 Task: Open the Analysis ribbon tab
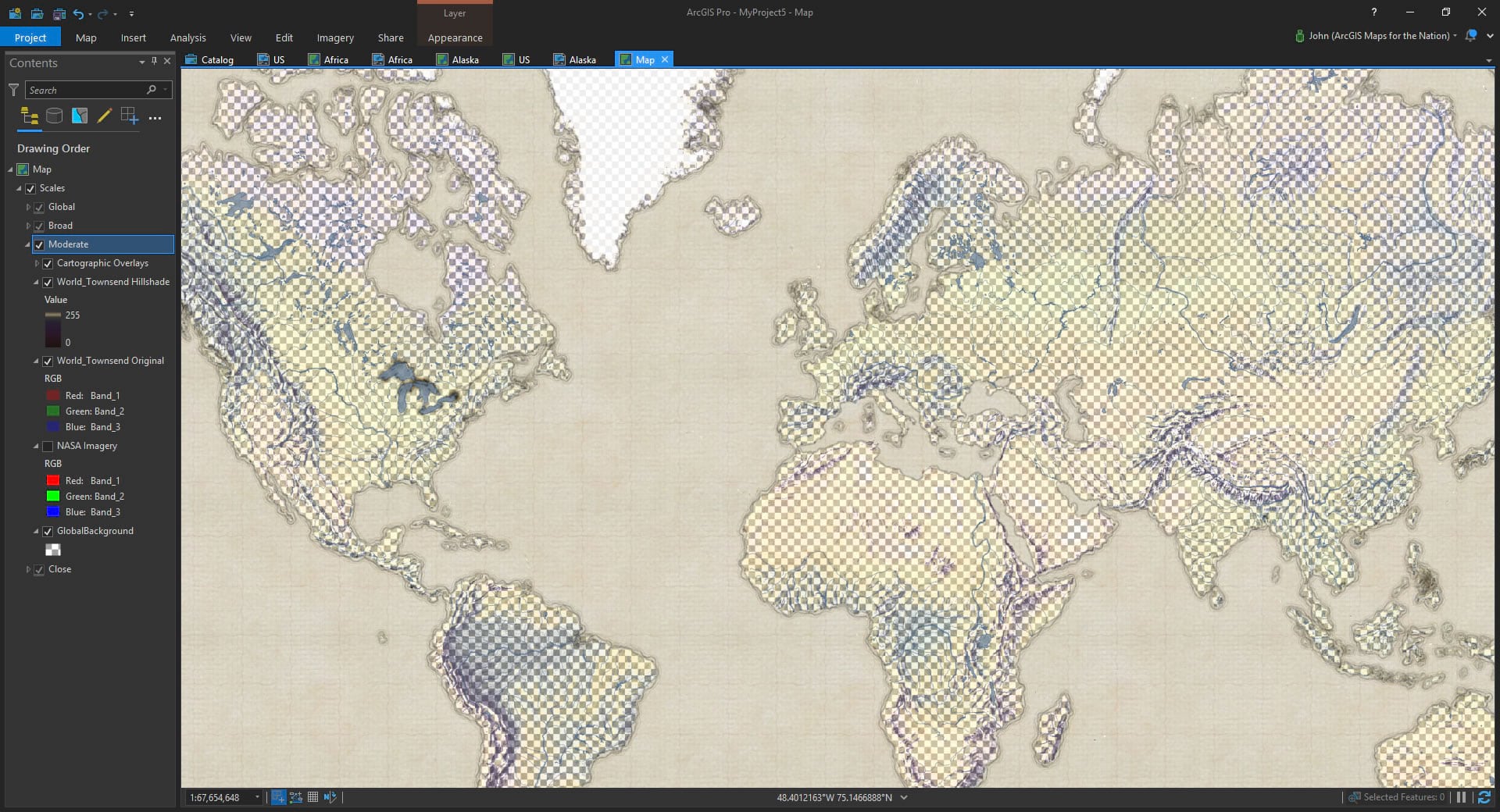188,37
